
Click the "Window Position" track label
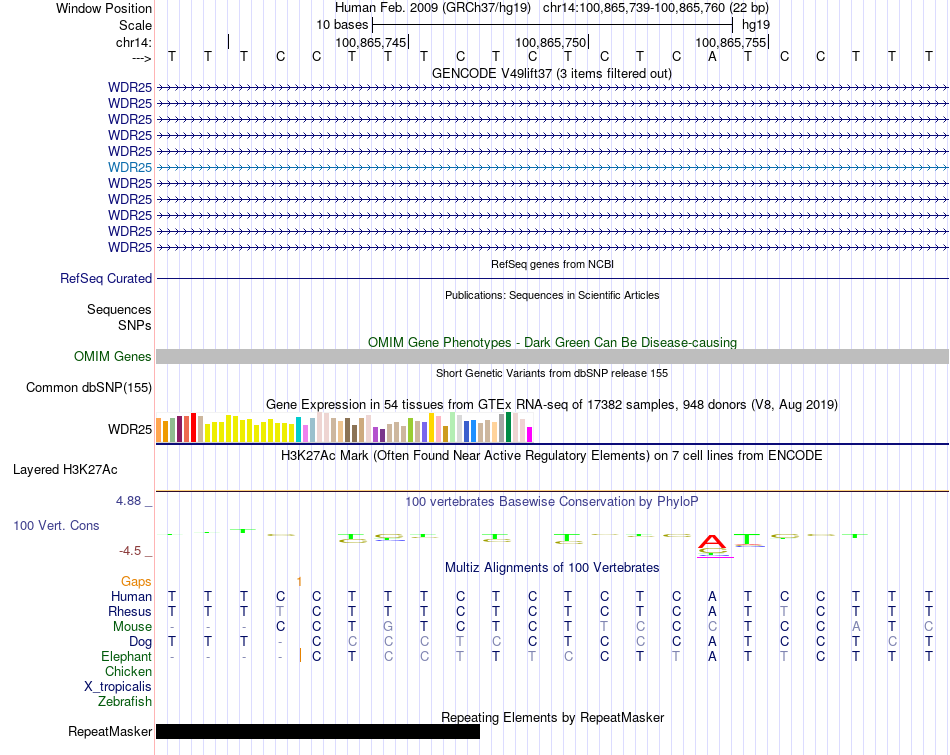coord(104,8)
